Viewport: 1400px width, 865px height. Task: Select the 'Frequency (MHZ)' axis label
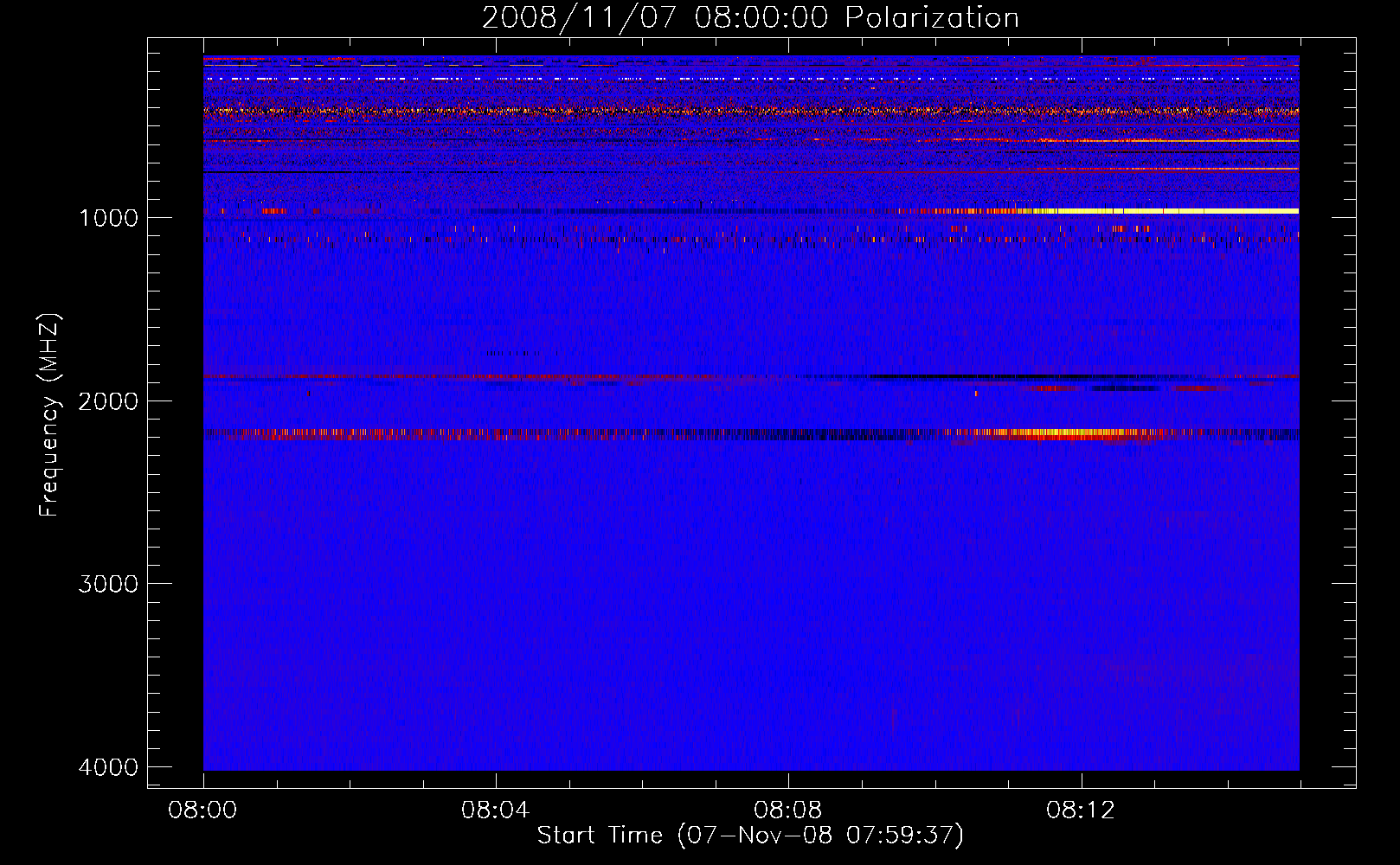click(x=49, y=415)
